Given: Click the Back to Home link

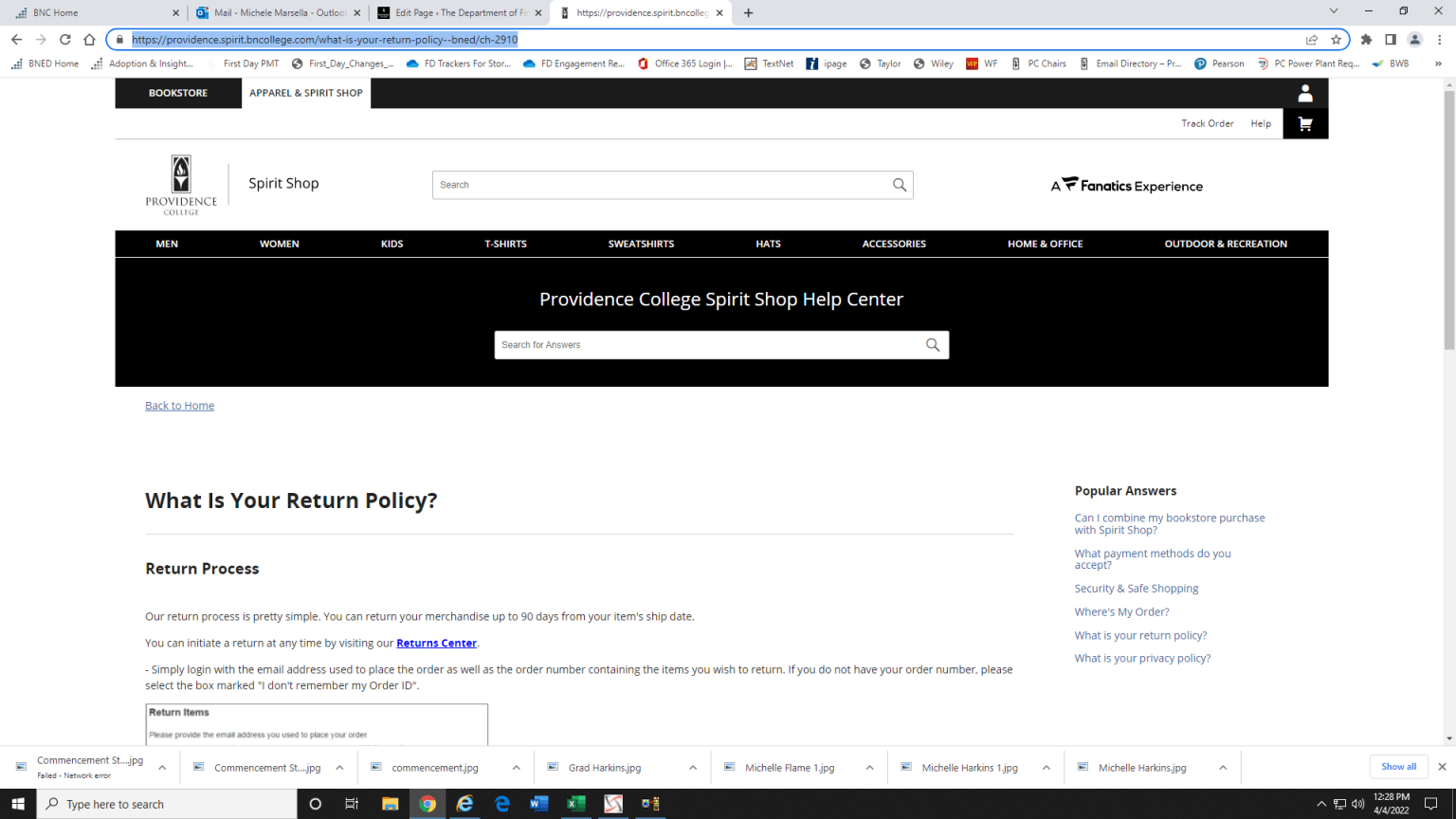Looking at the screenshot, I should pyautogui.click(x=179, y=405).
